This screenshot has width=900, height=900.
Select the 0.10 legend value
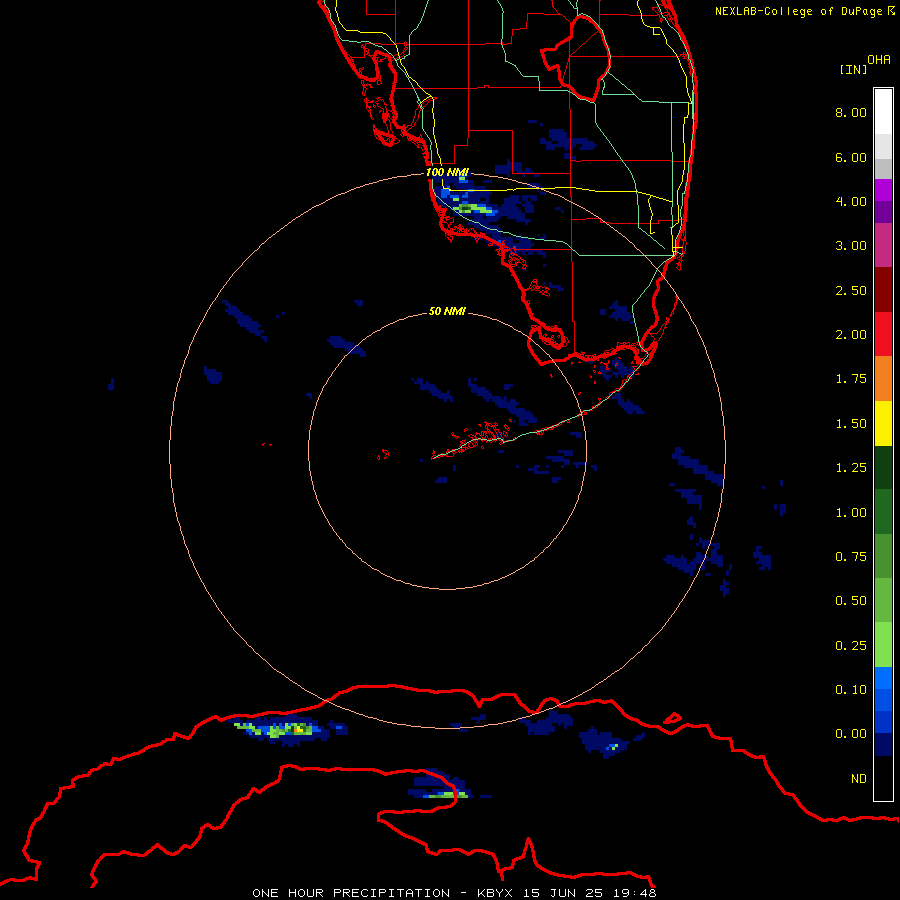point(851,690)
